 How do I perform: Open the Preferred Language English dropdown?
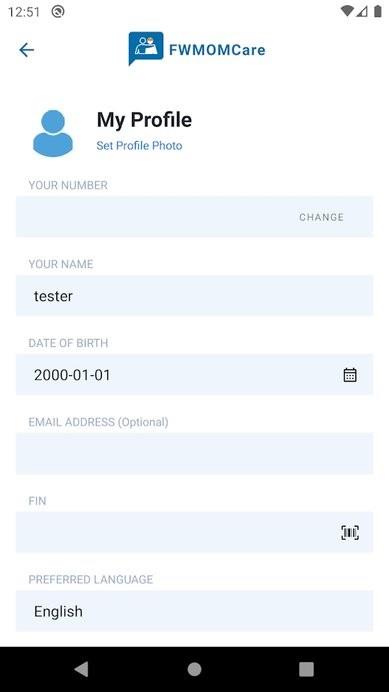click(x=194, y=611)
